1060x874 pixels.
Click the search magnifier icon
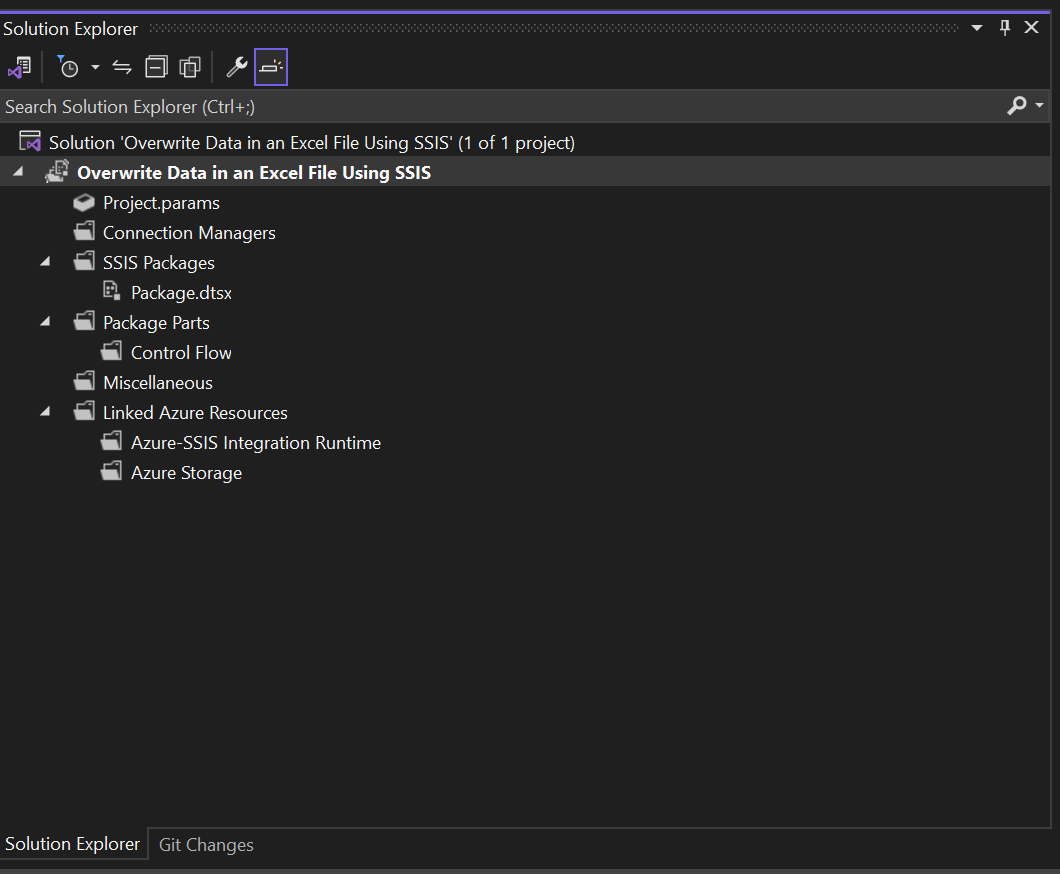(1017, 105)
